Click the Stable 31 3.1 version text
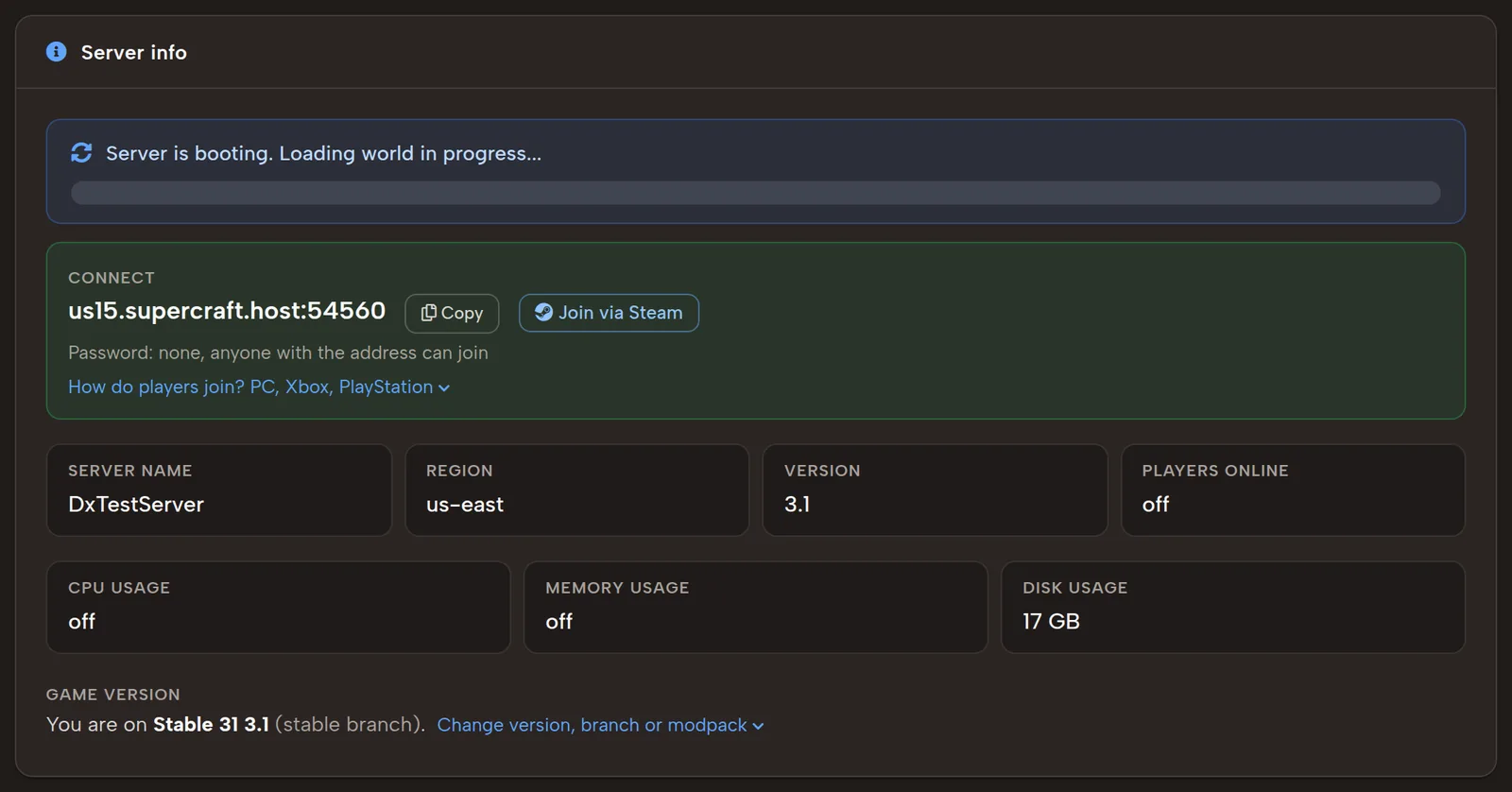This screenshot has height=792, width=1512. (x=211, y=725)
